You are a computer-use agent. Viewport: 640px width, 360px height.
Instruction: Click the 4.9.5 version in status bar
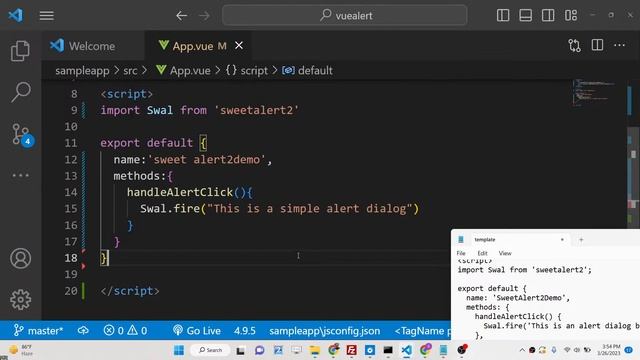[244, 330]
